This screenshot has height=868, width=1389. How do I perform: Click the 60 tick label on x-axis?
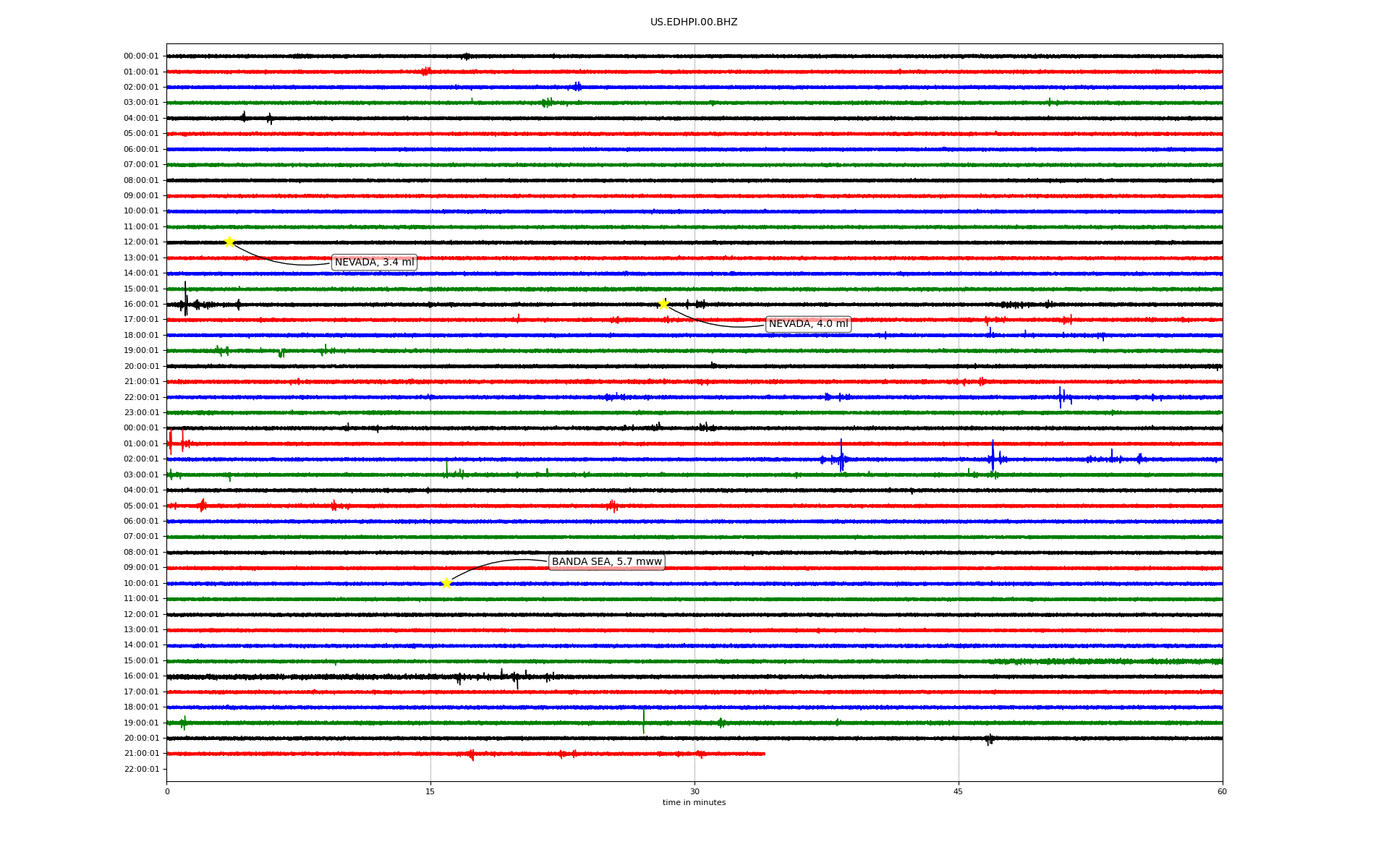pos(1222,791)
